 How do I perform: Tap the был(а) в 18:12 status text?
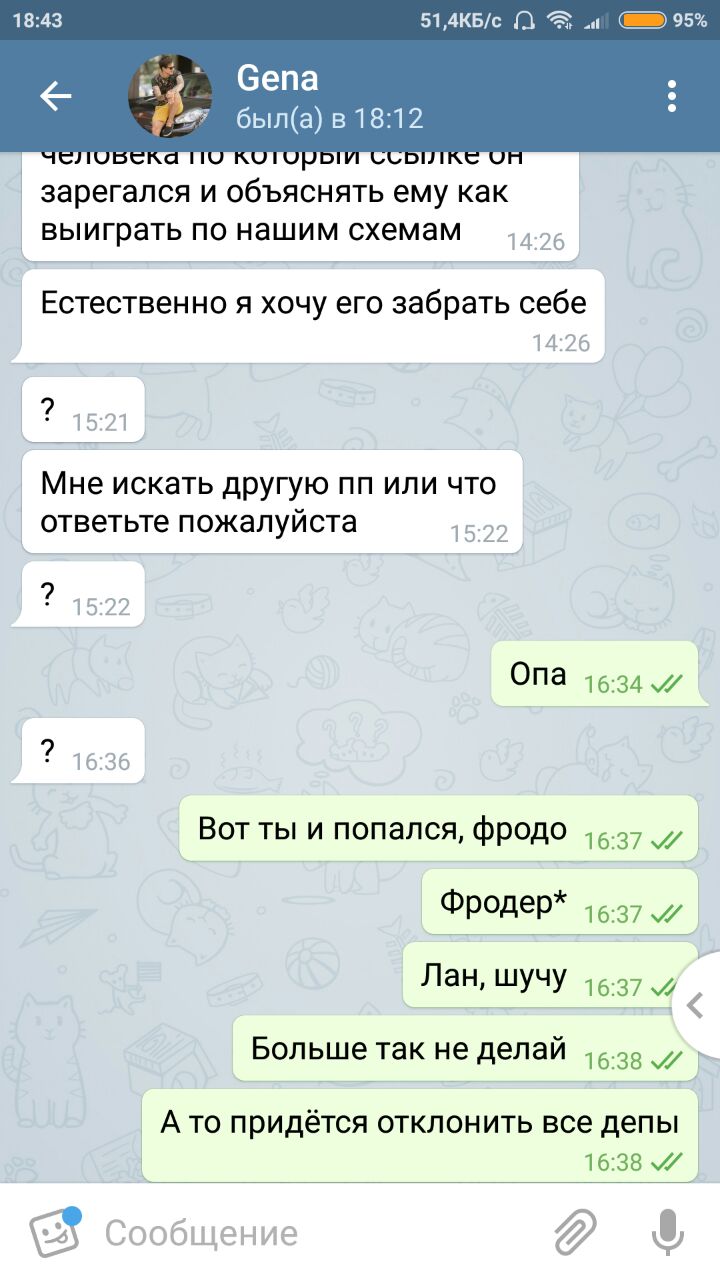point(330,119)
